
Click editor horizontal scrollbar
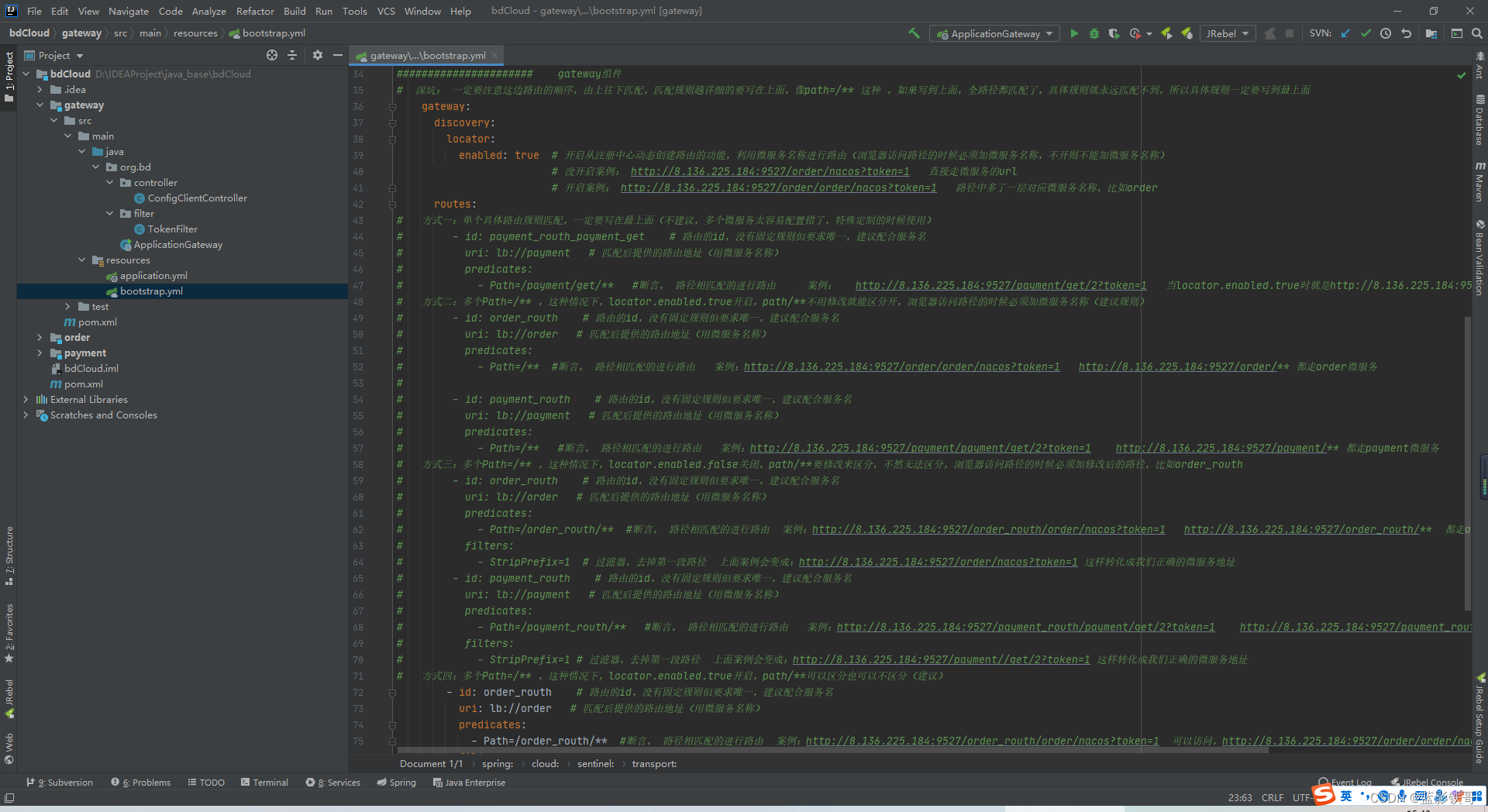point(833,750)
